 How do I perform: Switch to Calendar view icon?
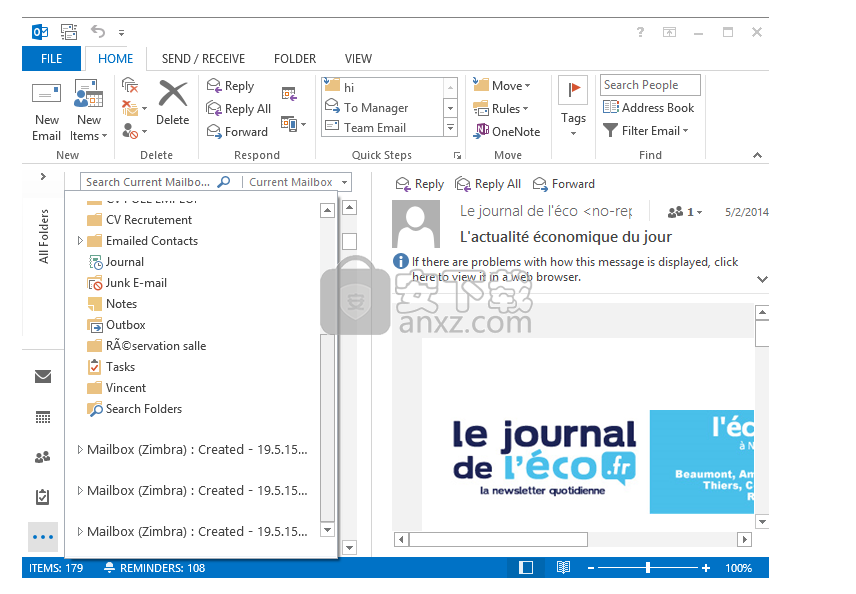pyautogui.click(x=43, y=418)
